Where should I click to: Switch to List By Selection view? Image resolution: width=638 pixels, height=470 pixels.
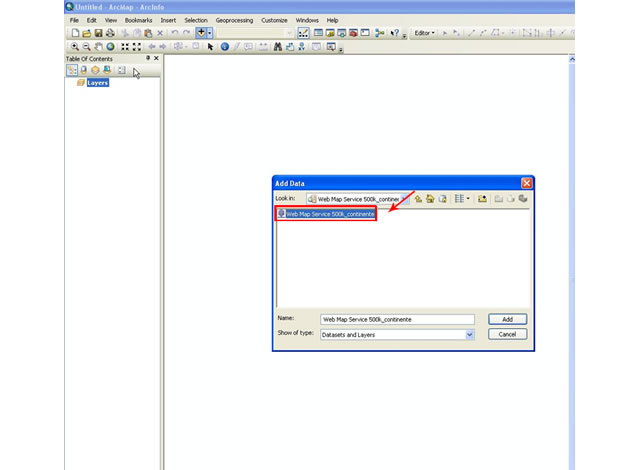[107, 70]
